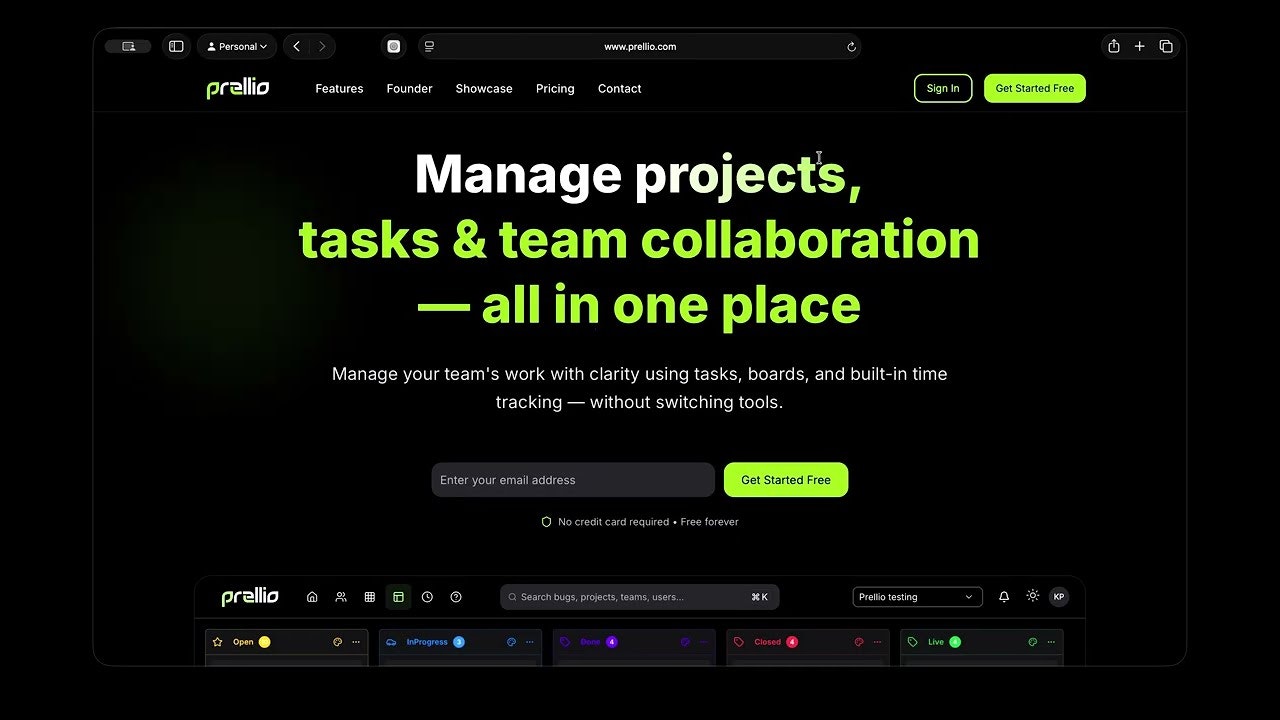
Task: Open the Live column palette icon
Action: 1033,642
